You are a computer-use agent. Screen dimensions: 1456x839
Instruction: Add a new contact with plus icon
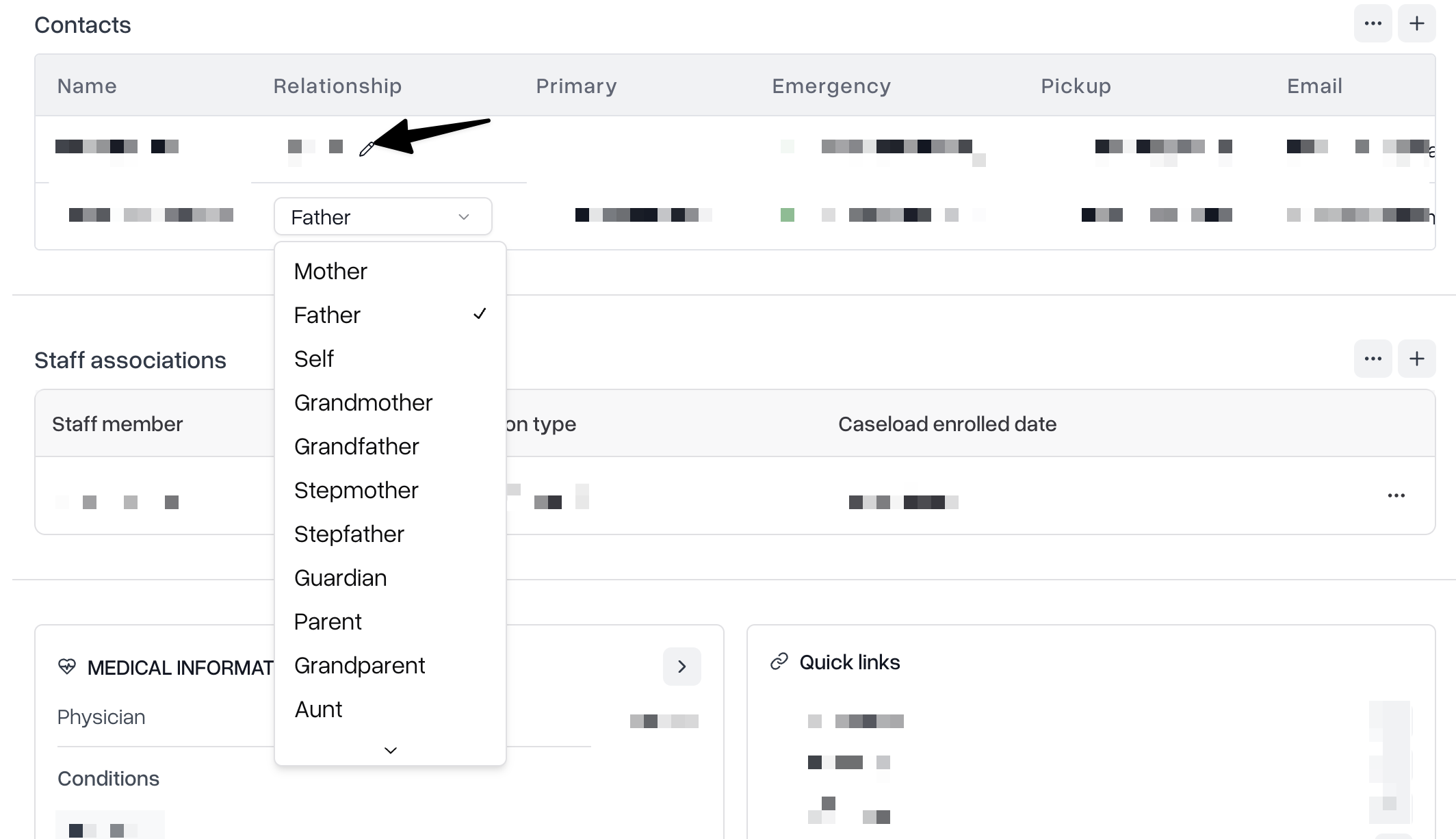(x=1416, y=23)
